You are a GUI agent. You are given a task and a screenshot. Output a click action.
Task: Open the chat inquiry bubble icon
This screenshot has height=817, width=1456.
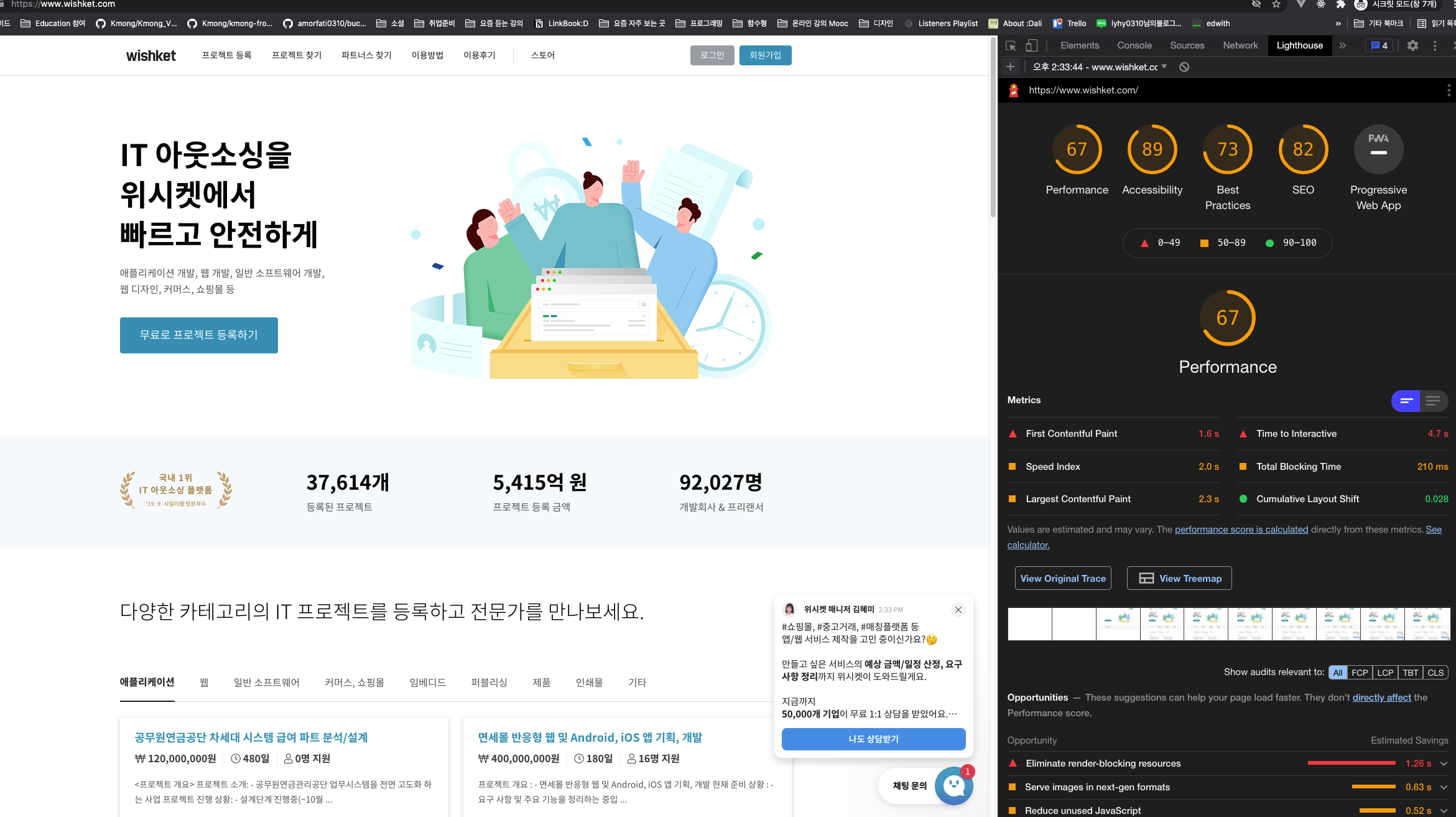pyautogui.click(x=953, y=785)
